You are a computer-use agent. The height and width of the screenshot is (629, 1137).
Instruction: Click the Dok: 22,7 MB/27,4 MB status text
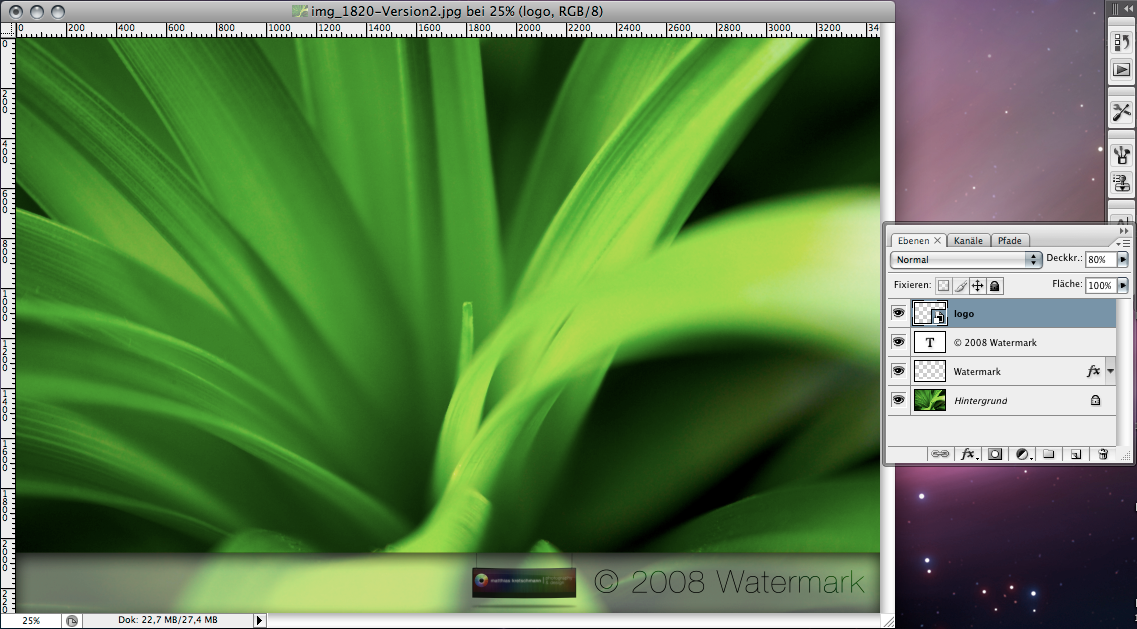coord(168,620)
